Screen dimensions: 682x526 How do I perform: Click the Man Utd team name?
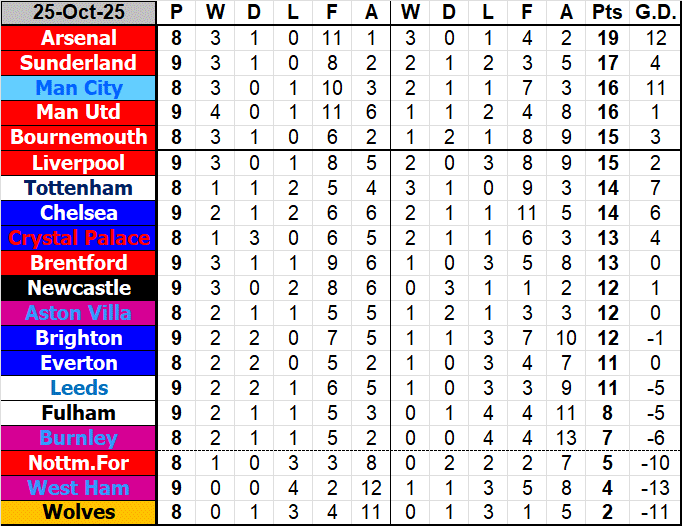(x=79, y=113)
